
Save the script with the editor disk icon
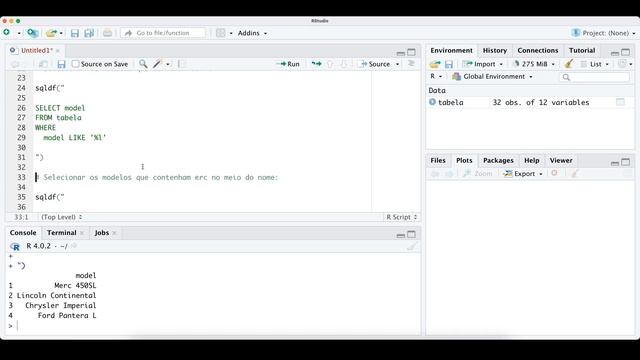(61, 64)
